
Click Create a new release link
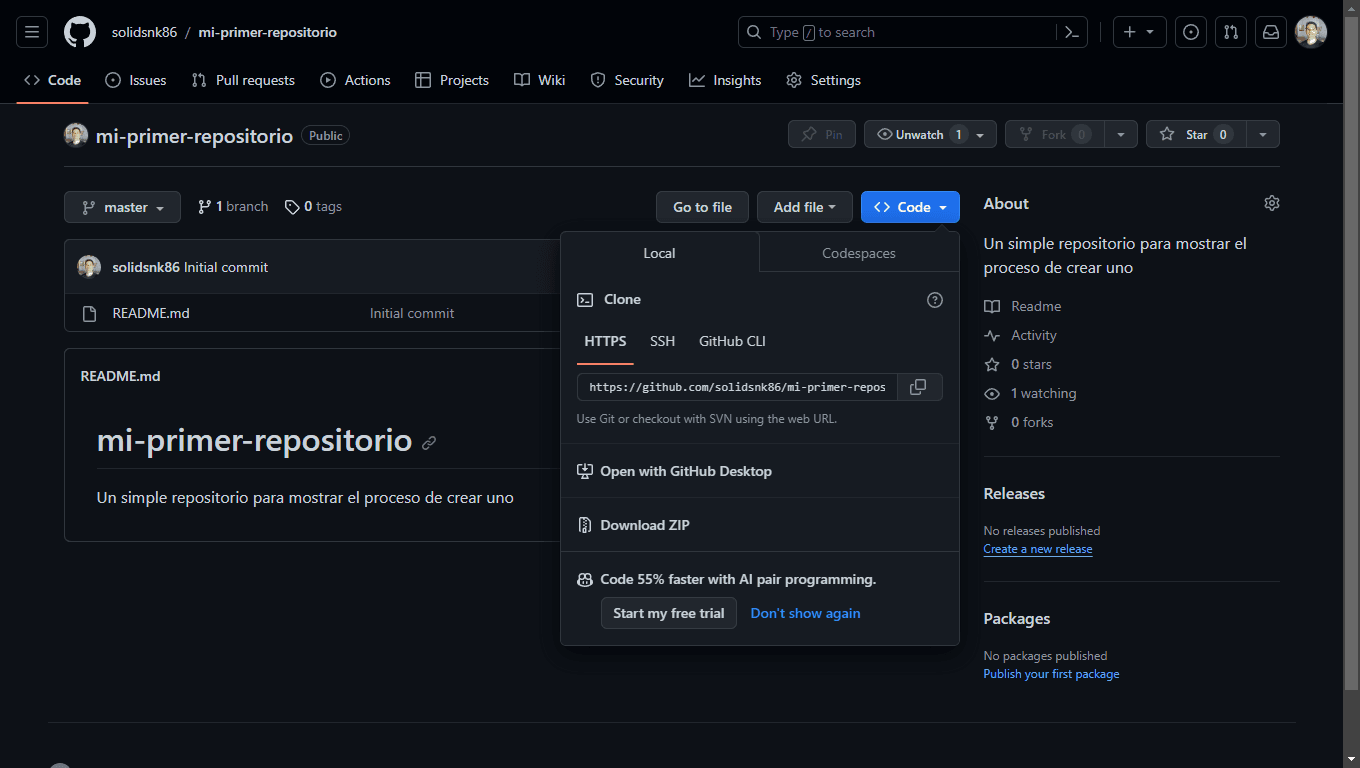tap(1038, 549)
